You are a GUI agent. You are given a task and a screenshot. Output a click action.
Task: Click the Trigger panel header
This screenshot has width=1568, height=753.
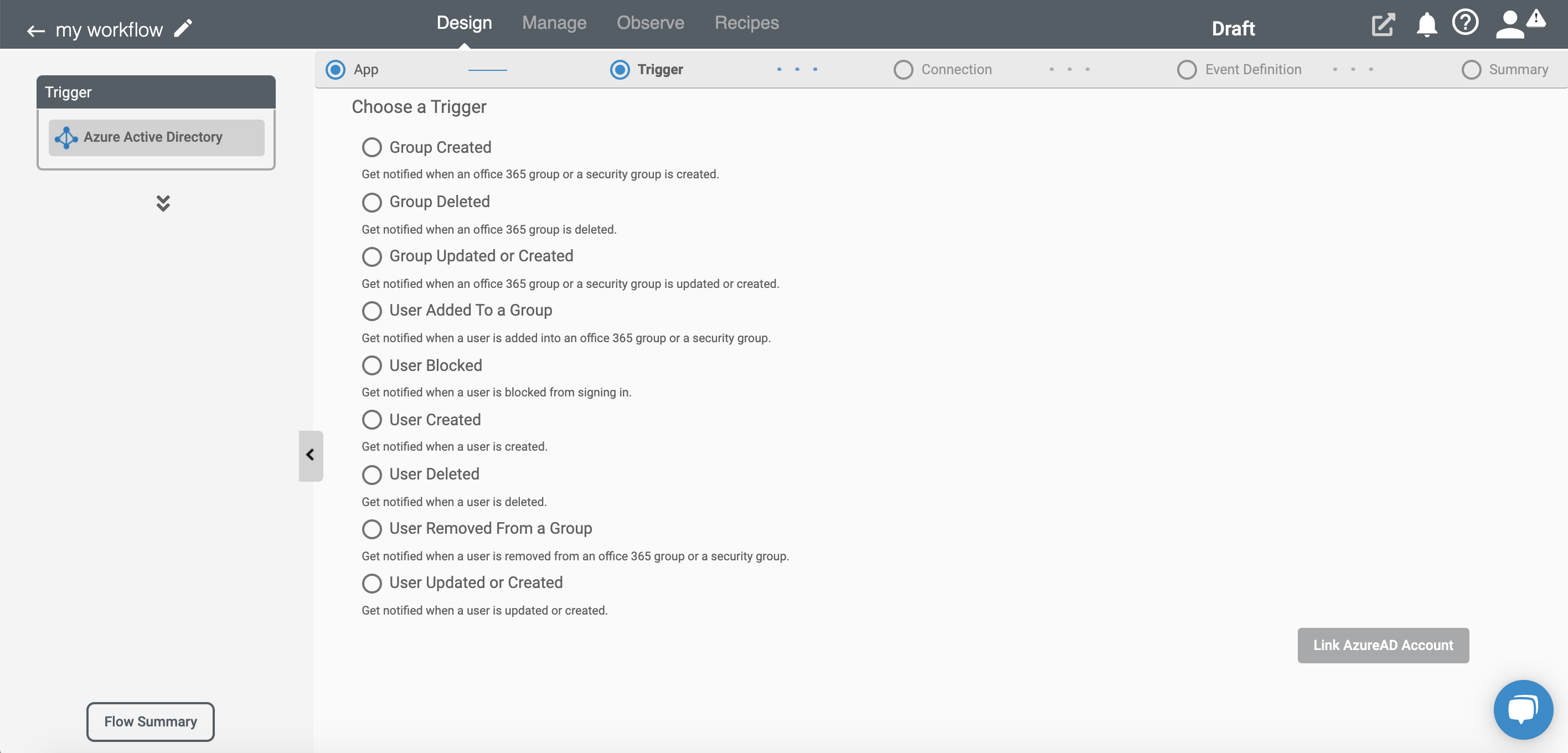tap(156, 92)
